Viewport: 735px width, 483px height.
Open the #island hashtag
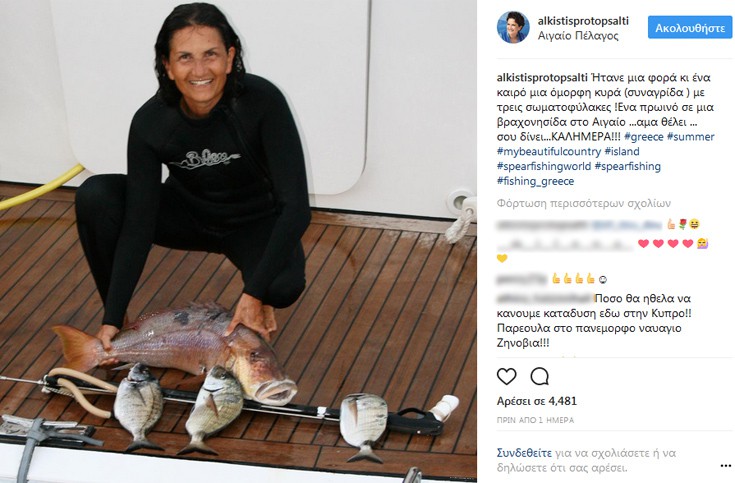click(622, 151)
